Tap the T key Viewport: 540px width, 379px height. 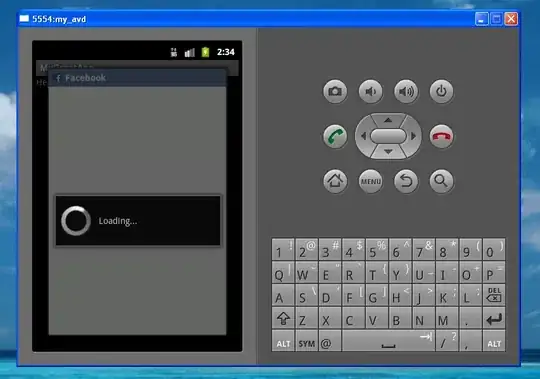point(377,272)
